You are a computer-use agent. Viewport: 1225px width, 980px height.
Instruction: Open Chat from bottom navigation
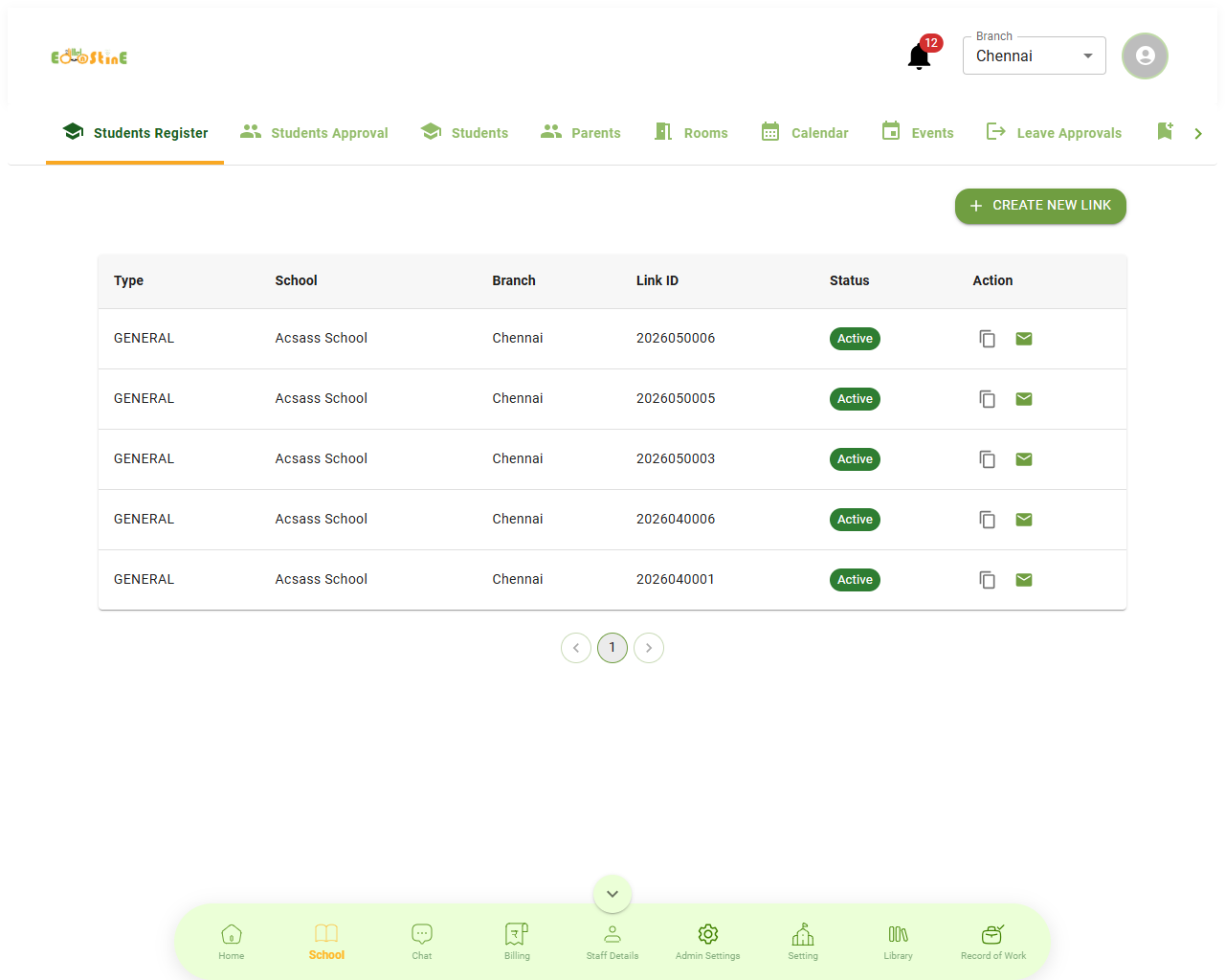(422, 942)
